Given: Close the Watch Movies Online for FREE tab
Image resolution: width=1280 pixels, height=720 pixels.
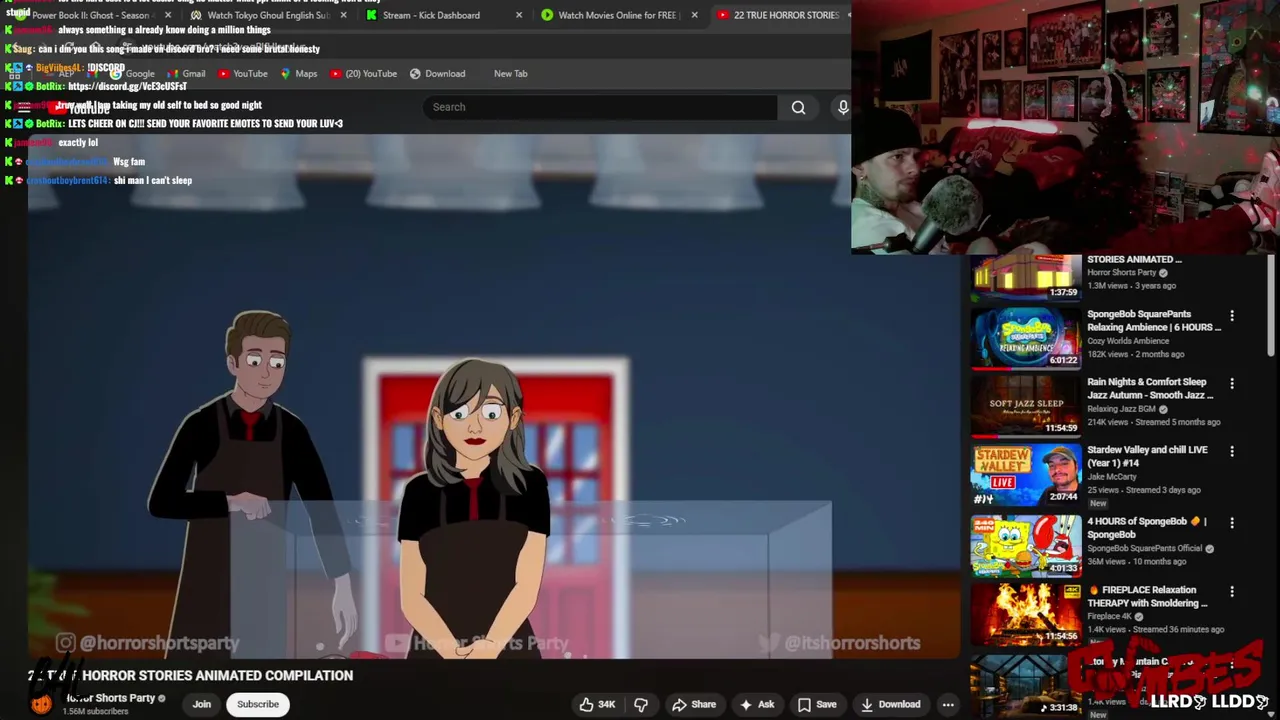Looking at the screenshot, I should 694,15.
